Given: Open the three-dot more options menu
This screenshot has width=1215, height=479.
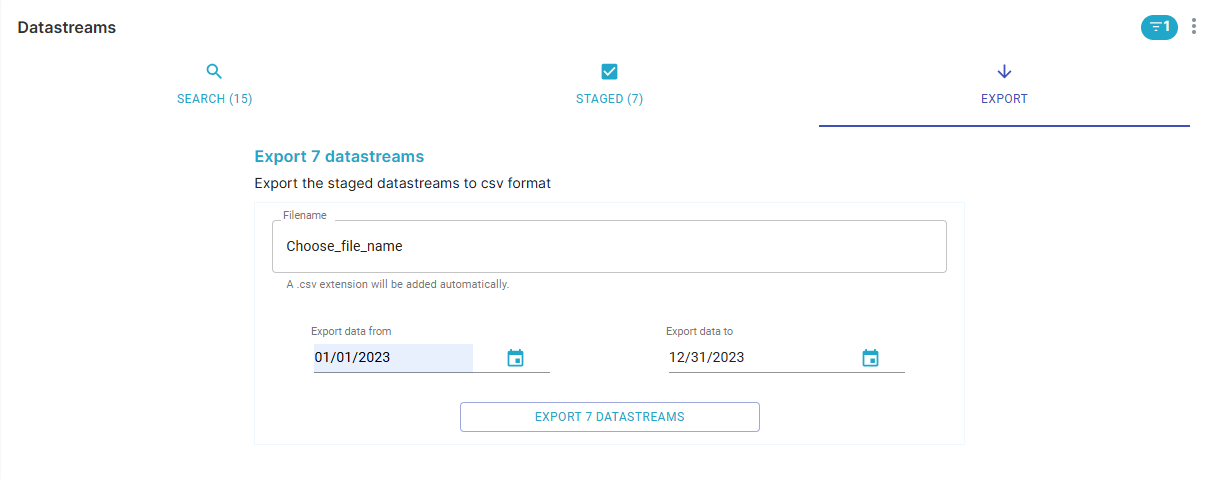Looking at the screenshot, I should click(x=1193, y=27).
